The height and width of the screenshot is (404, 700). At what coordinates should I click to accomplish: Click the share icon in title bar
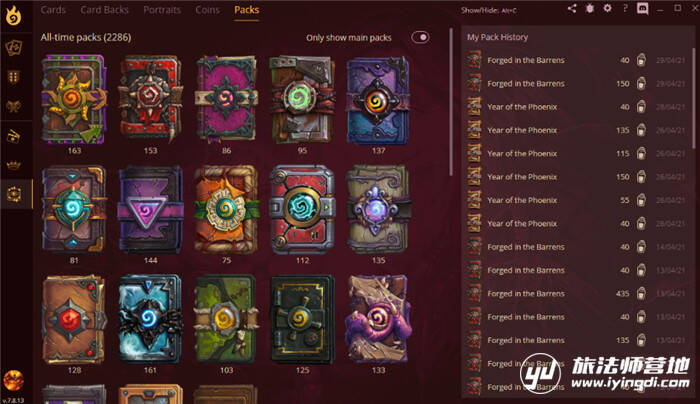click(x=572, y=8)
